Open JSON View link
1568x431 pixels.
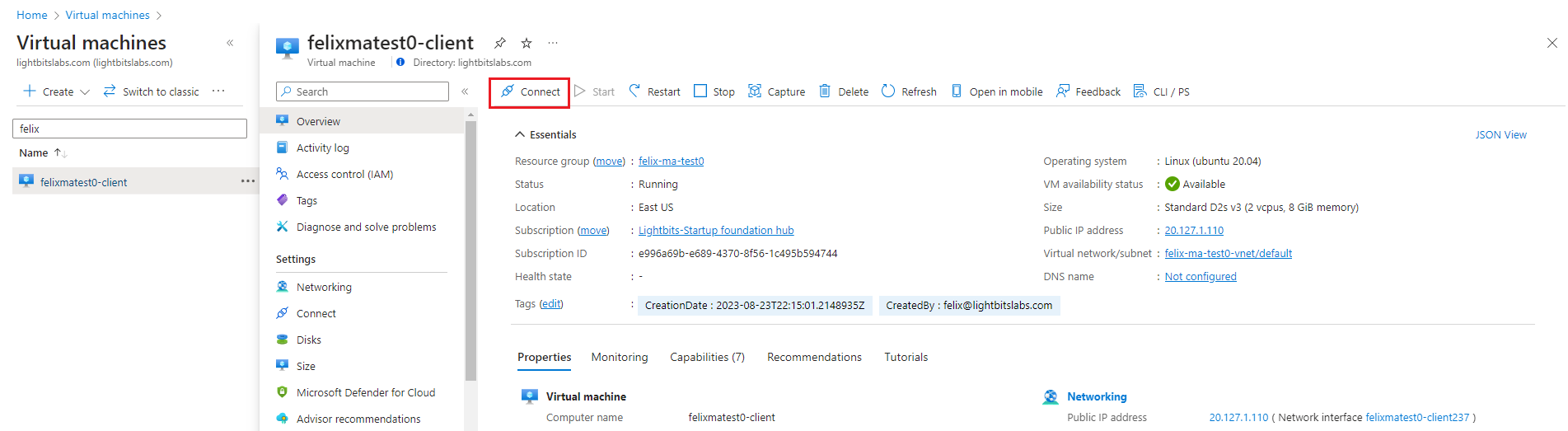[1500, 134]
